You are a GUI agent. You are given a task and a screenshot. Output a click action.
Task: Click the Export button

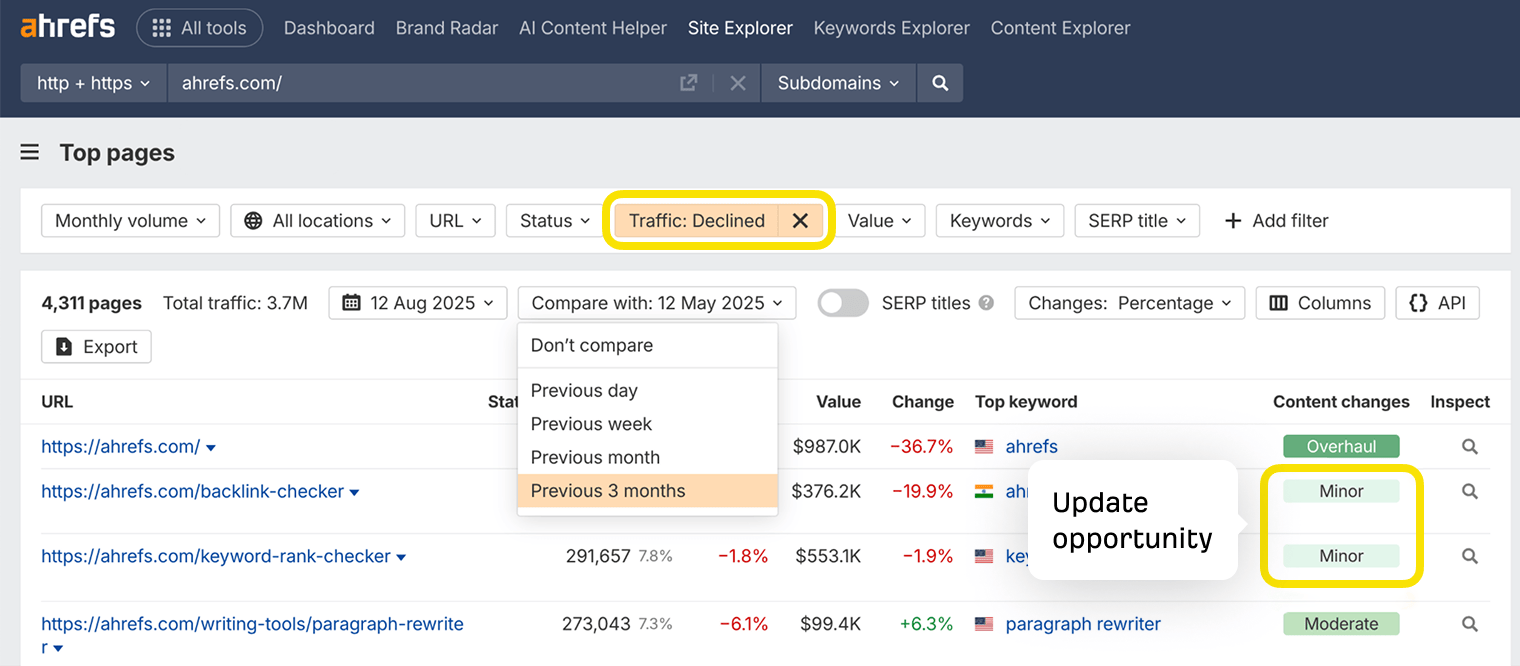point(96,346)
